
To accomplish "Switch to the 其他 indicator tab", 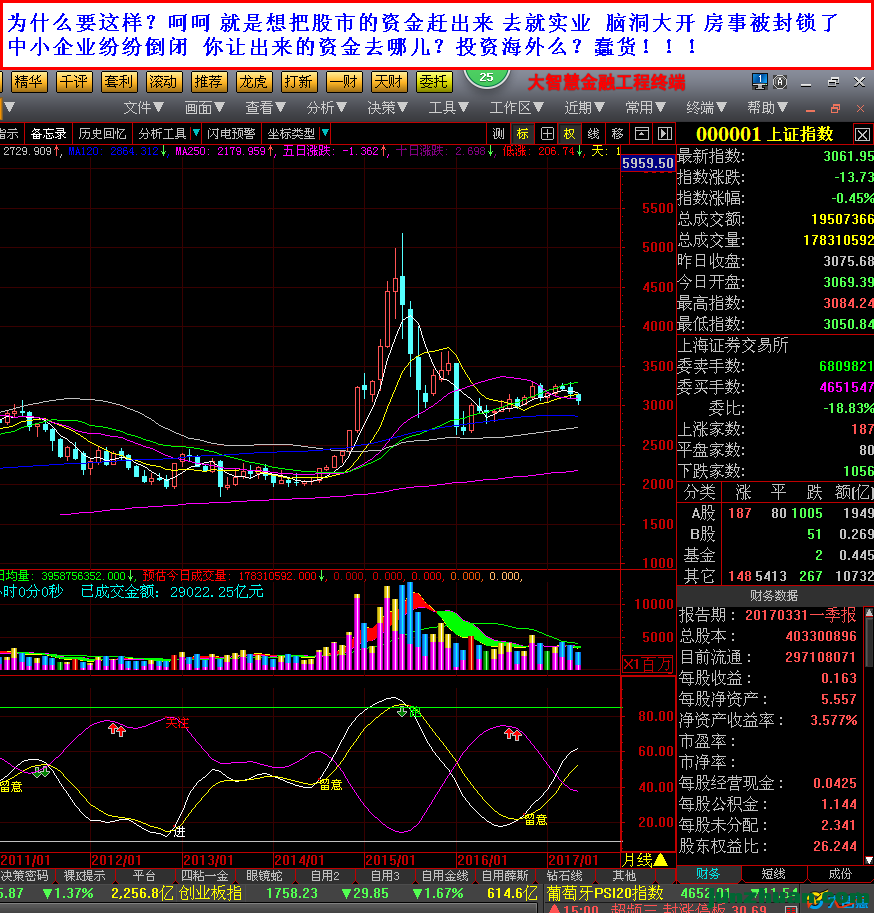I will pyautogui.click(x=625, y=876).
